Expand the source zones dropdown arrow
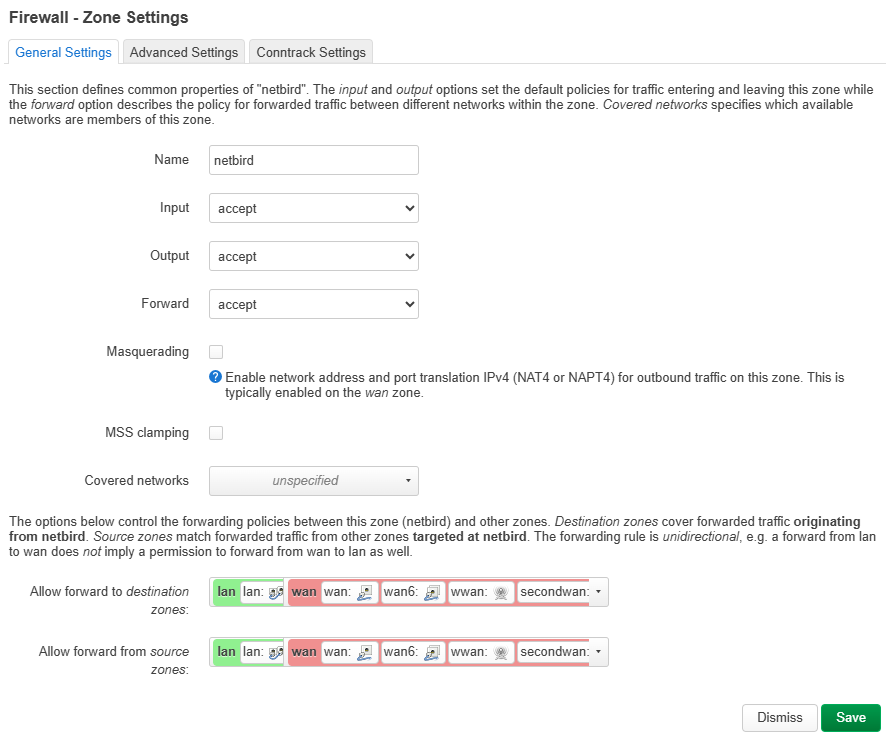The width and height of the screenshot is (891, 744). 598,652
